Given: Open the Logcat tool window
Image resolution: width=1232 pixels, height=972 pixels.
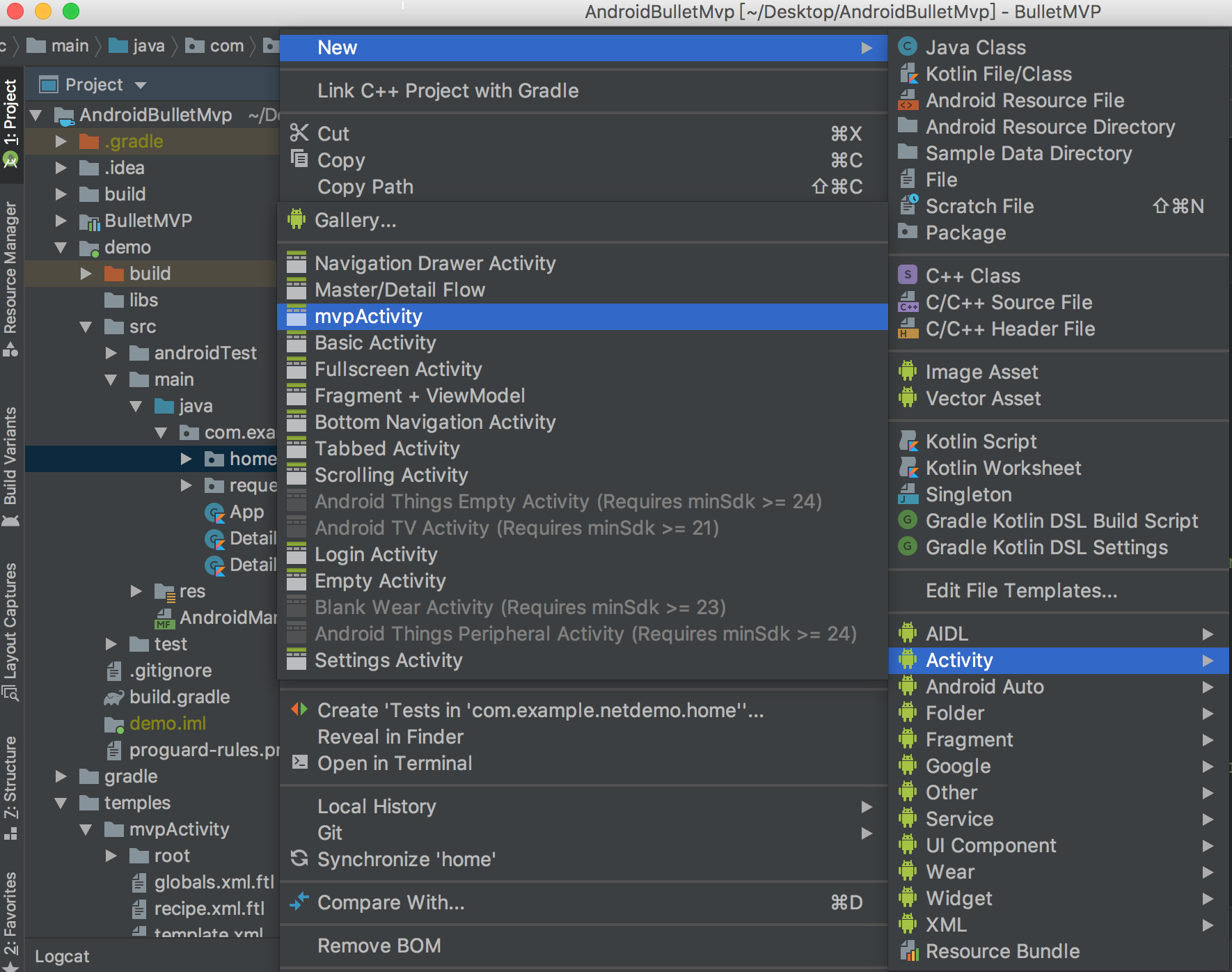Looking at the screenshot, I should 62,956.
